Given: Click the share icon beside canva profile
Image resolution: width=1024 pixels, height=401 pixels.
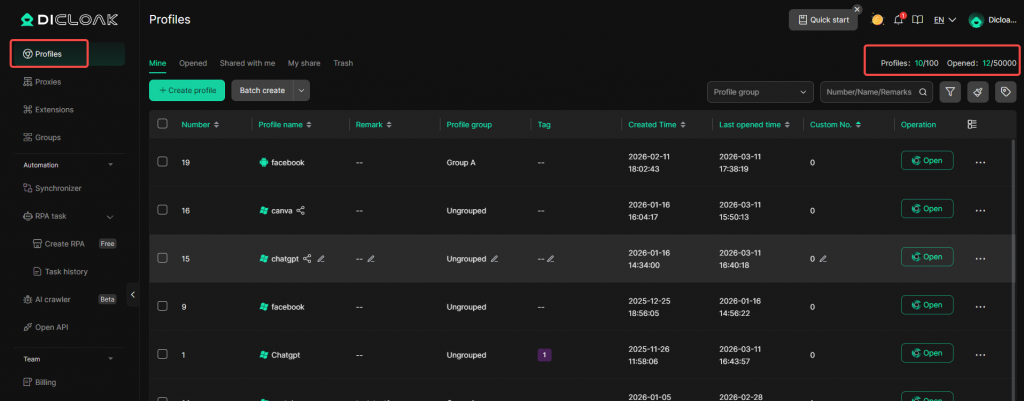Looking at the screenshot, I should pyautogui.click(x=300, y=210).
